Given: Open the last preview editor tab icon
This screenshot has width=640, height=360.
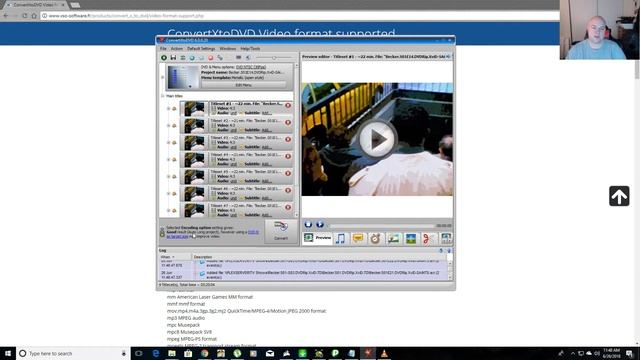Looking at the screenshot, I should click(446, 238).
